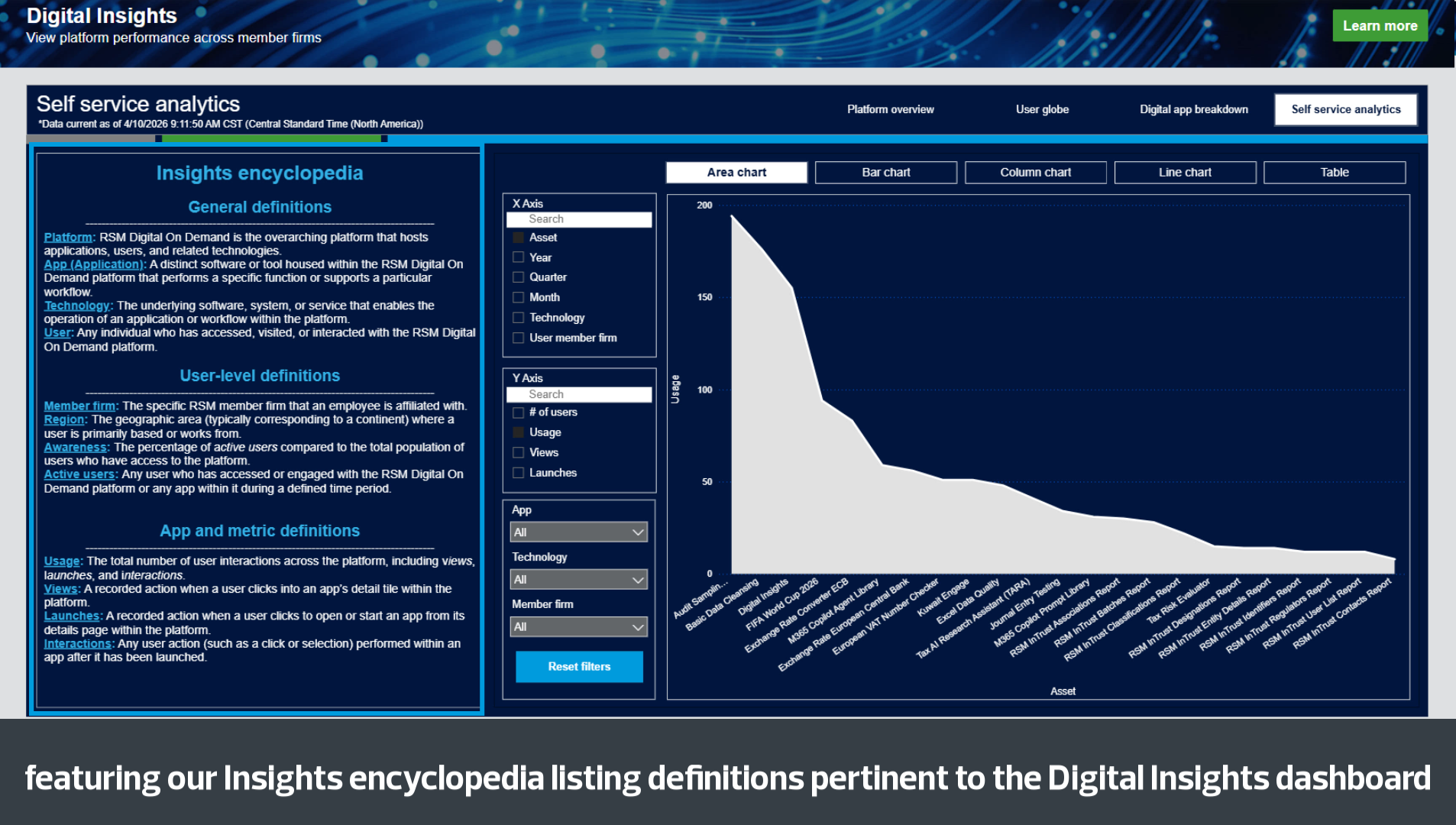Open the Platform definition link

point(68,238)
